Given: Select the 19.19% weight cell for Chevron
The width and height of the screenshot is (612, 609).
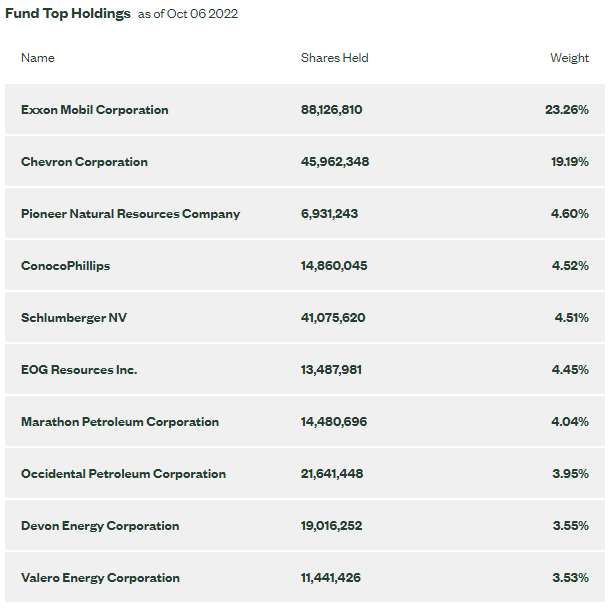Looking at the screenshot, I should [569, 162].
